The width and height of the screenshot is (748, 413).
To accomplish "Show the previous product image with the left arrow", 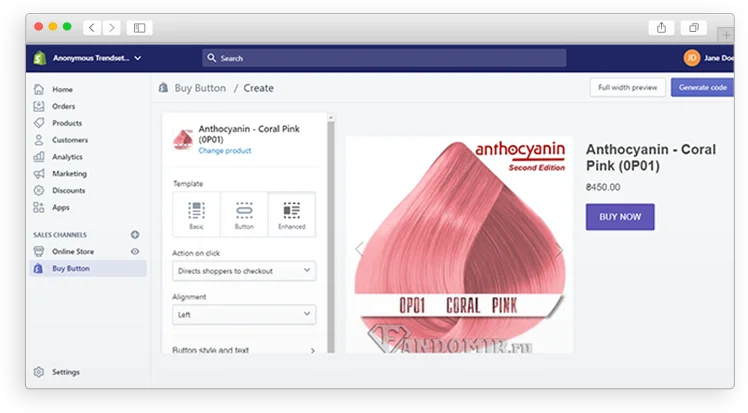I will tap(360, 249).
